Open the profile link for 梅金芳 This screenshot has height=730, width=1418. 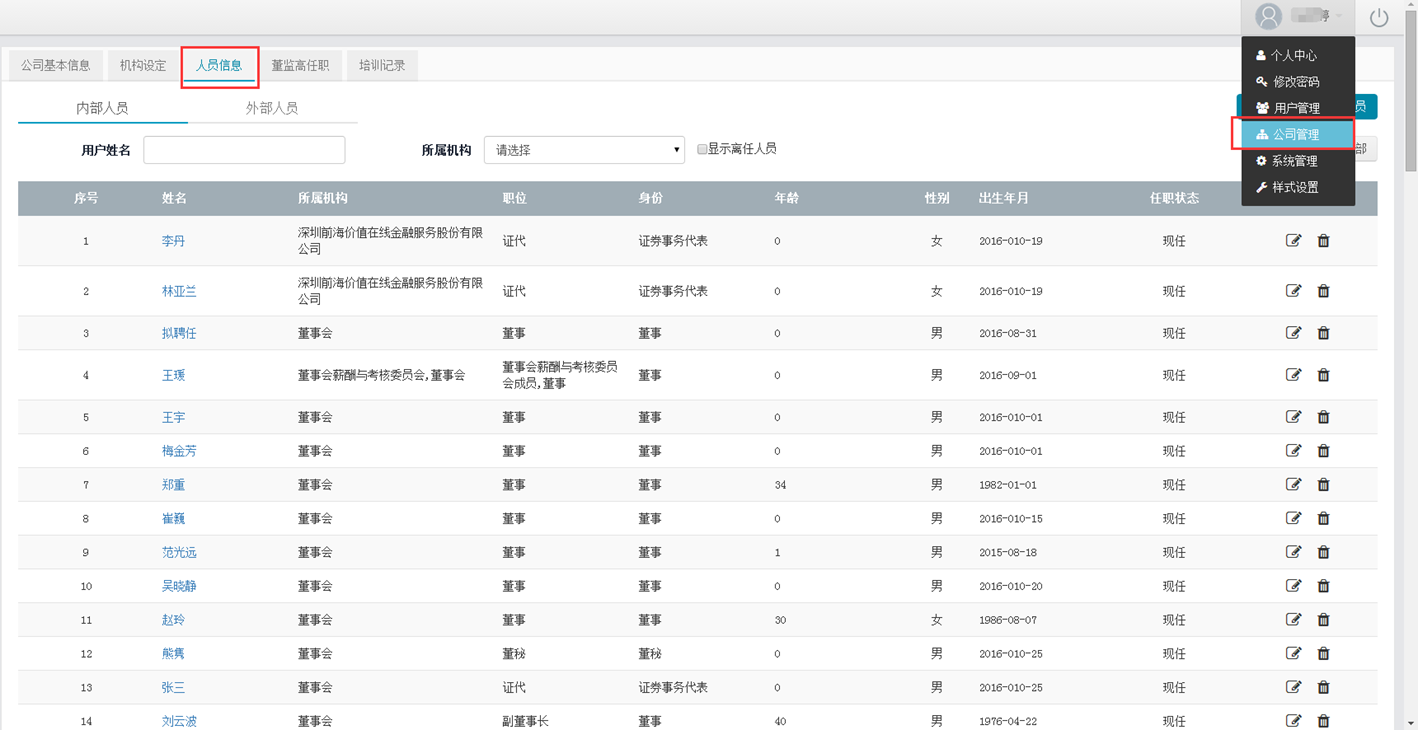[179, 451]
